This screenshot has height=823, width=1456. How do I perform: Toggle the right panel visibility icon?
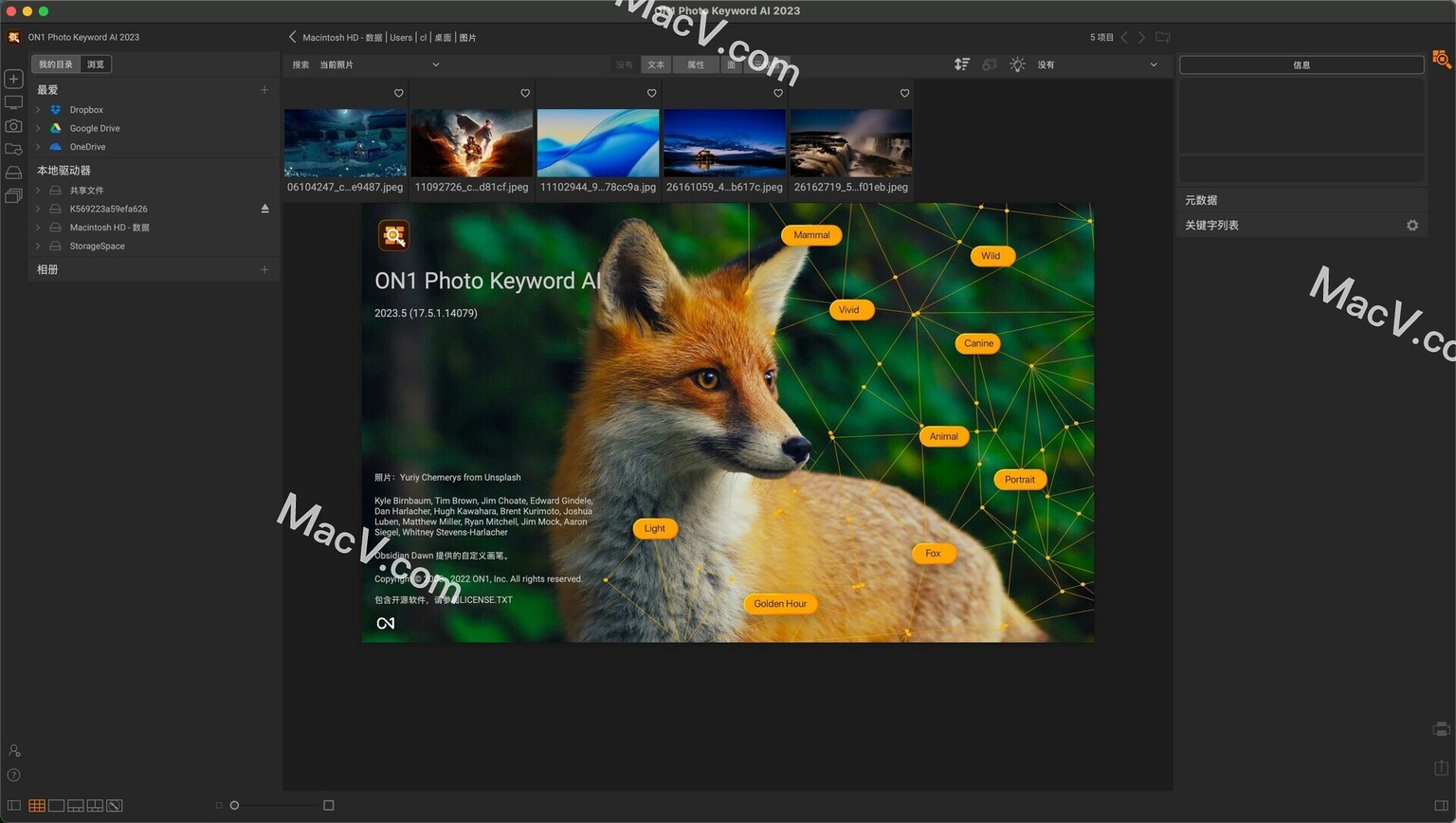(1441, 806)
